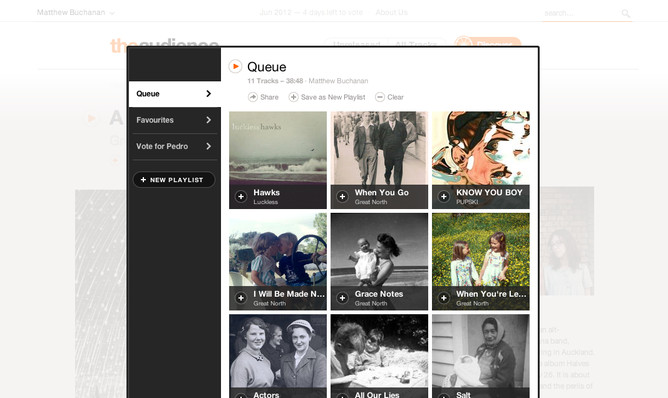
Task: Add Hawks track with its plus icon
Action: pyautogui.click(x=241, y=196)
